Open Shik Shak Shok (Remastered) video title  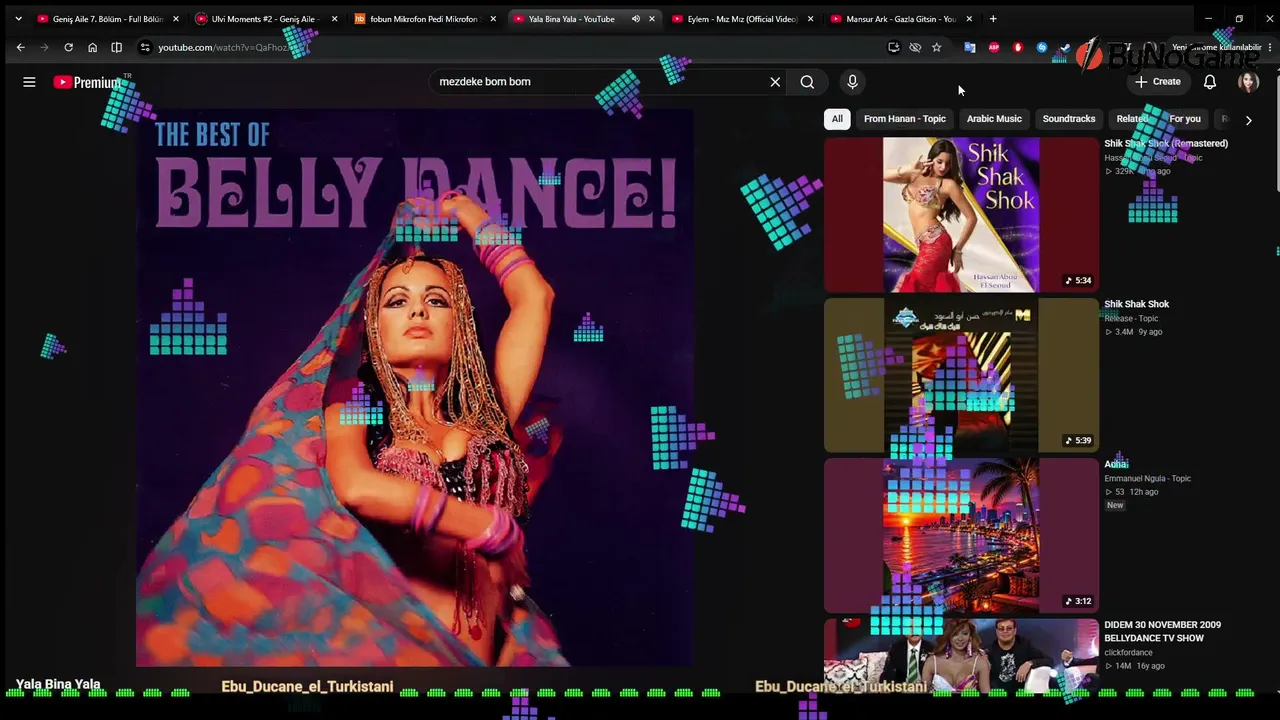point(1166,144)
